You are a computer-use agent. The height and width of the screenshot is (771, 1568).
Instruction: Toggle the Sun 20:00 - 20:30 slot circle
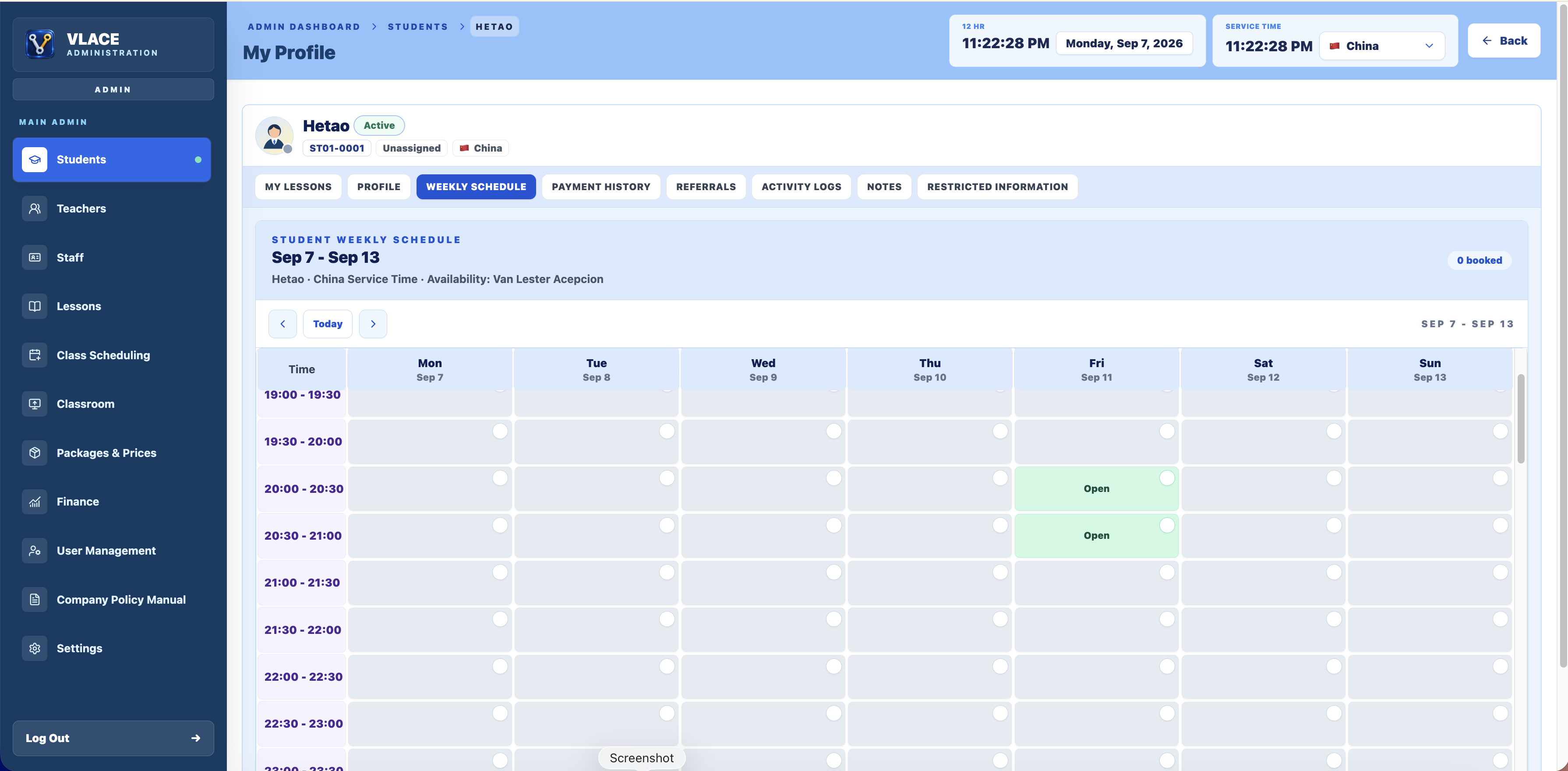(1501, 478)
